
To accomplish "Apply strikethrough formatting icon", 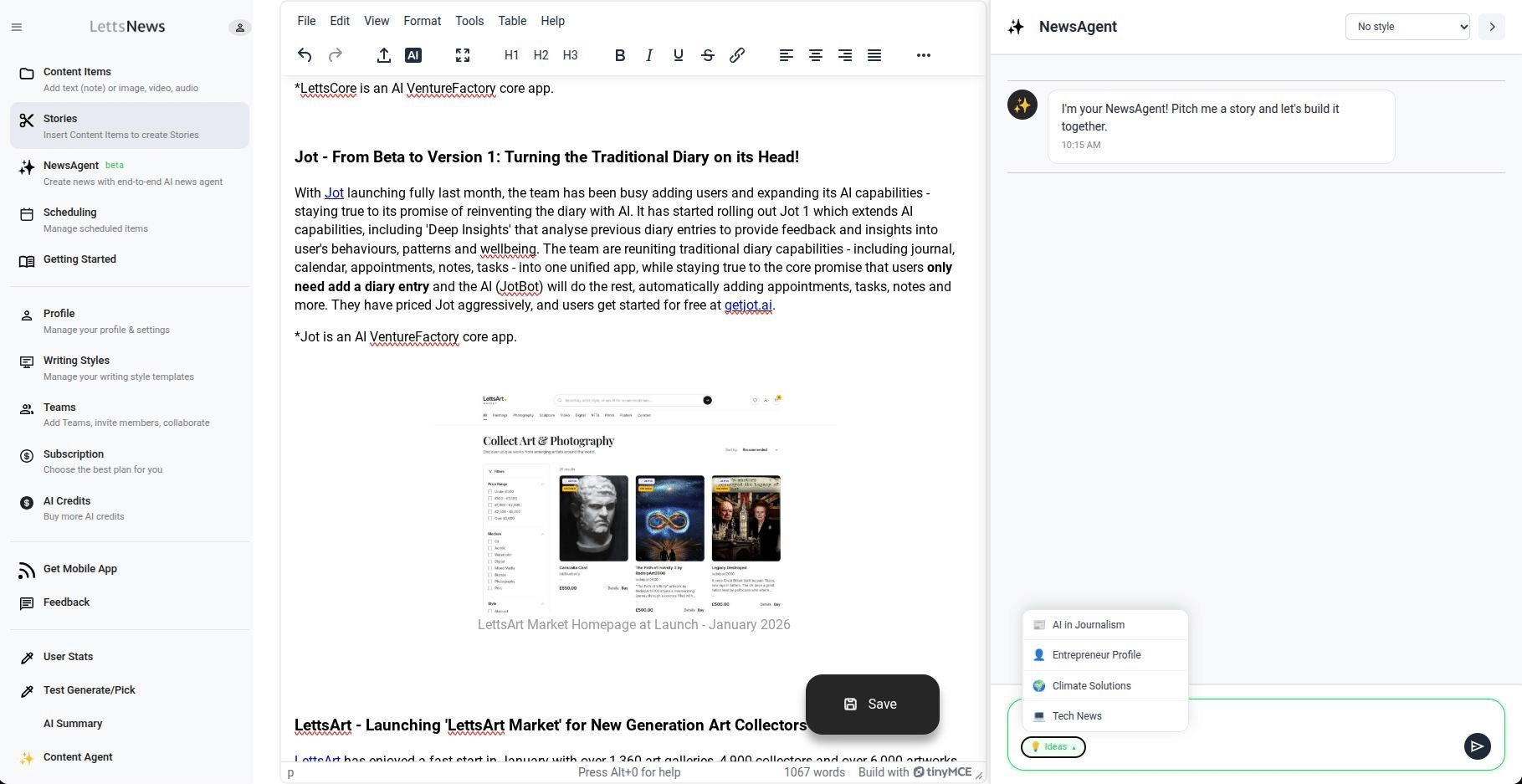I will 707,55.
